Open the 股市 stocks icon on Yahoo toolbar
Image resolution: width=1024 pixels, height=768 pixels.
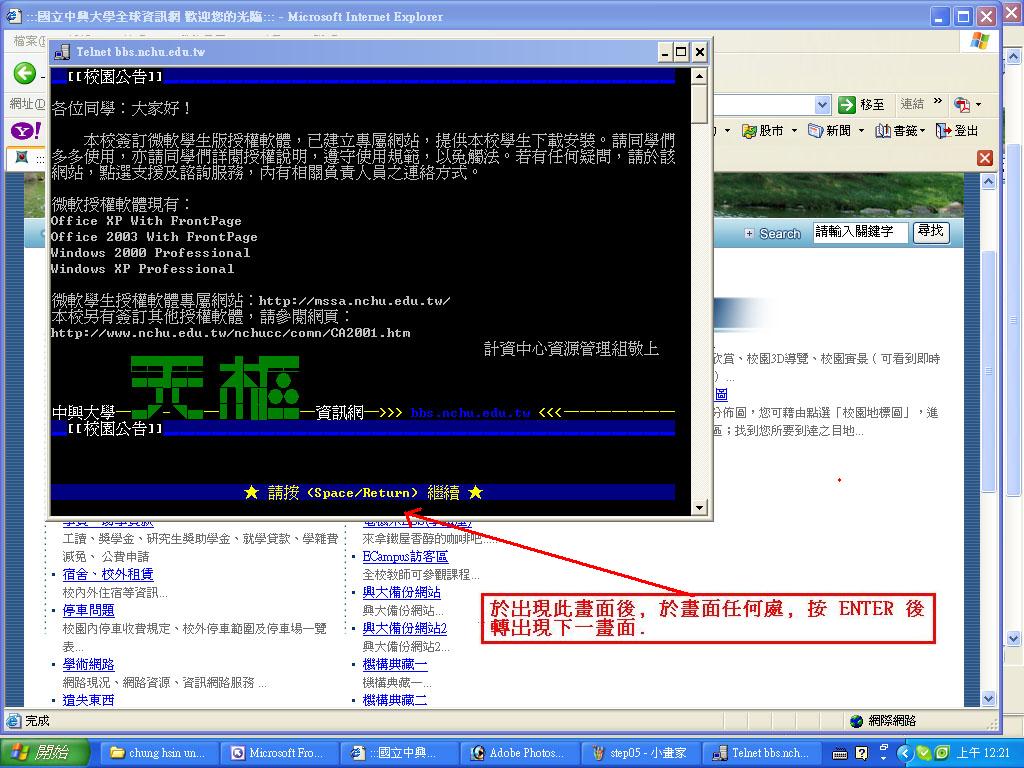click(750, 131)
